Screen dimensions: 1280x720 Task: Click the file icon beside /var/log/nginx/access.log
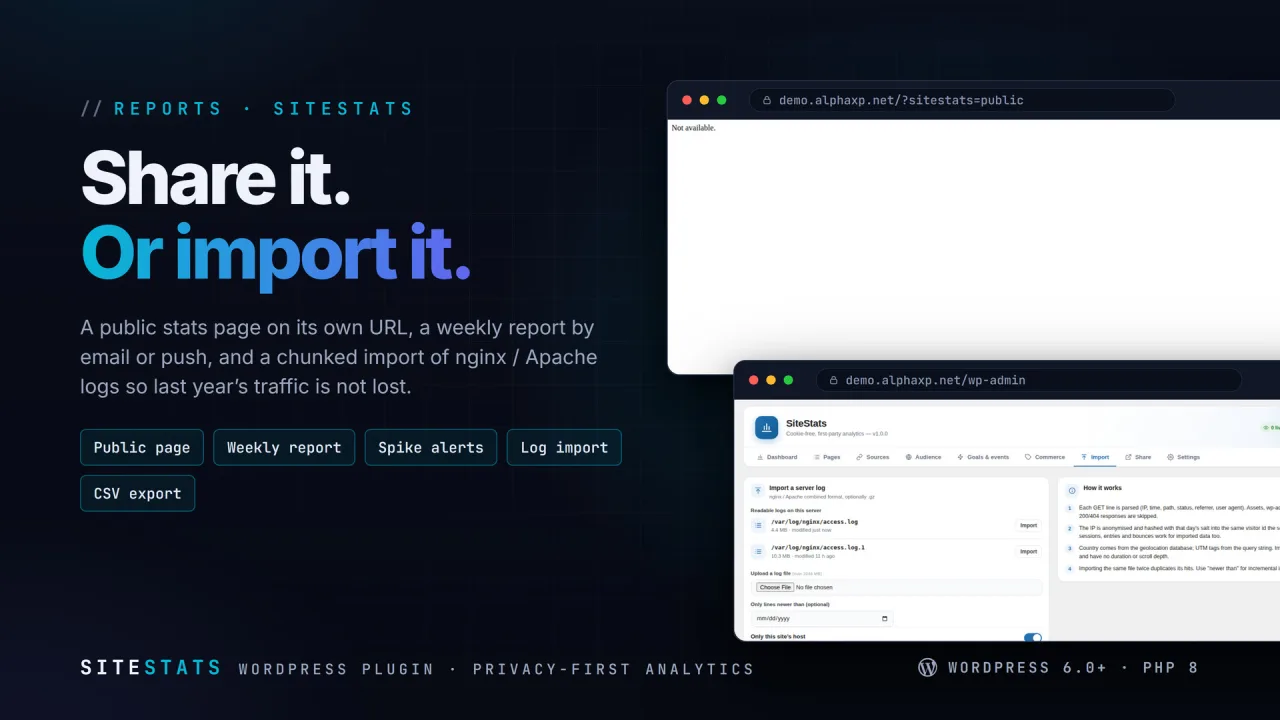tap(758, 525)
